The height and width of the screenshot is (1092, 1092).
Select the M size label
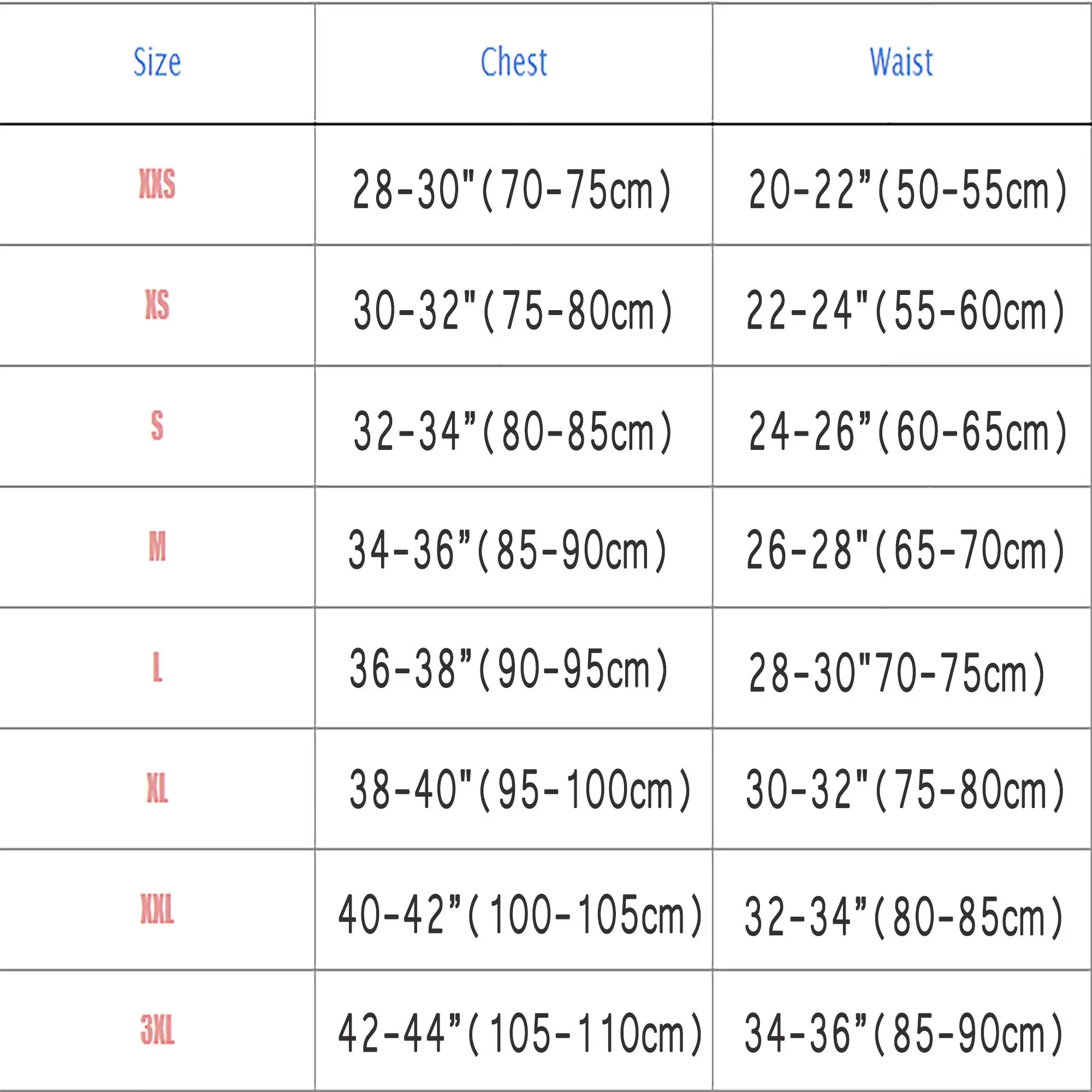click(x=157, y=547)
